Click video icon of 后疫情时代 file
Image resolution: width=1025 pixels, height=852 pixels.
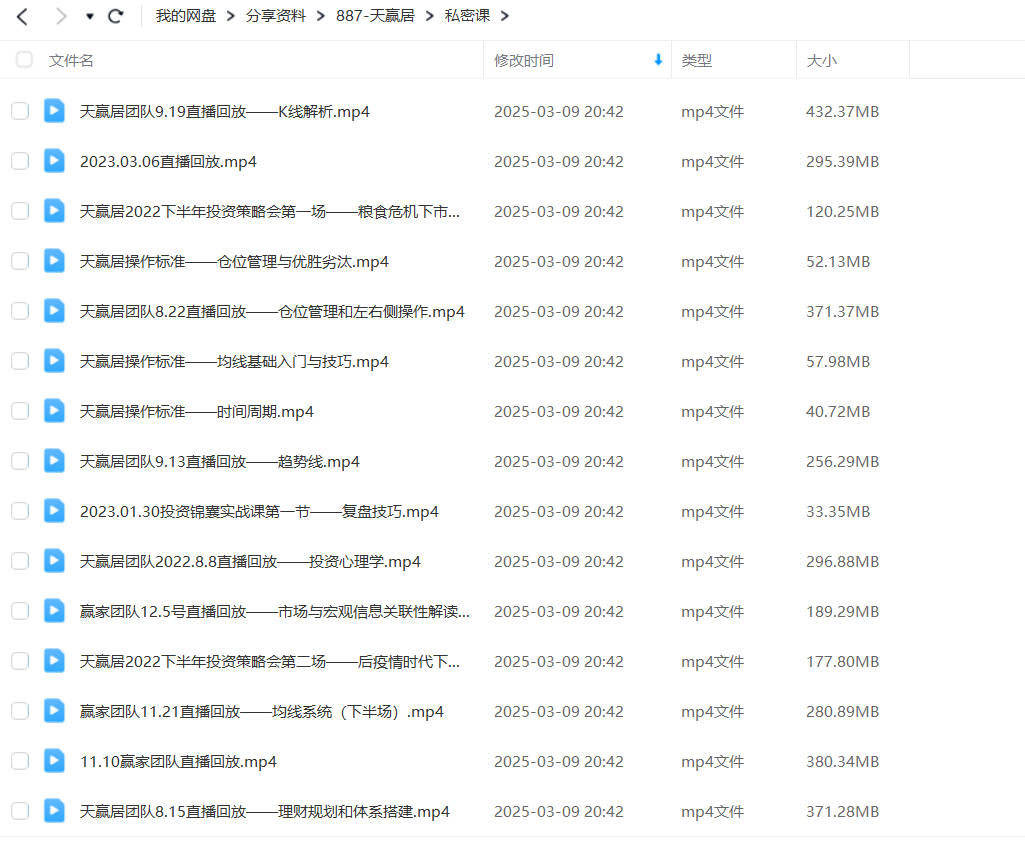pos(54,661)
